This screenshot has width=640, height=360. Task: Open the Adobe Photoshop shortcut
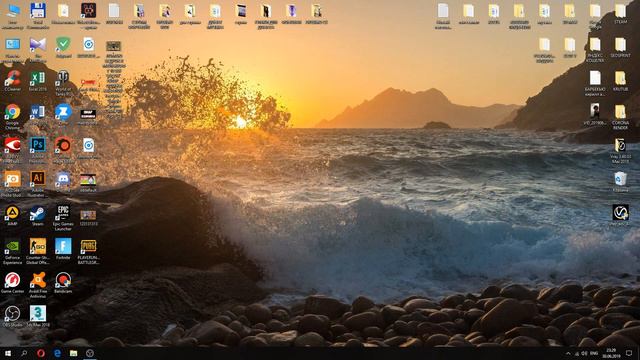click(38, 145)
